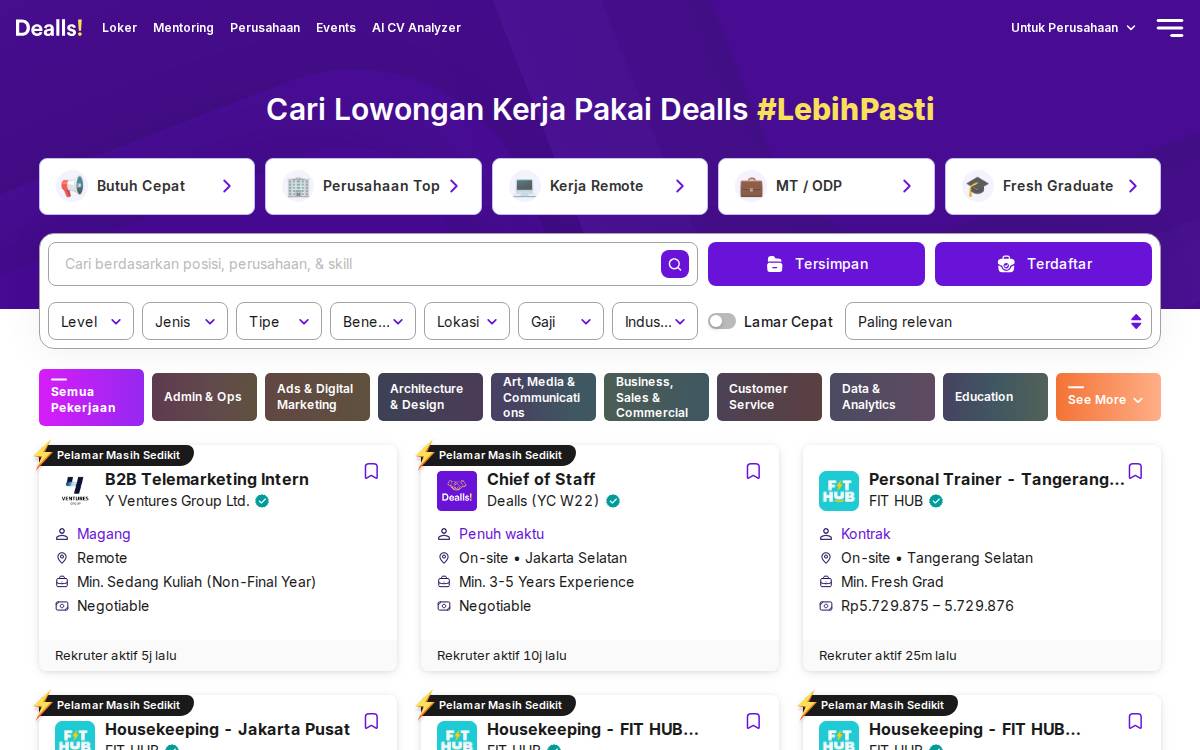Click the briefcase icon on MT / ODP
This screenshot has width=1200, height=750.
coord(751,186)
